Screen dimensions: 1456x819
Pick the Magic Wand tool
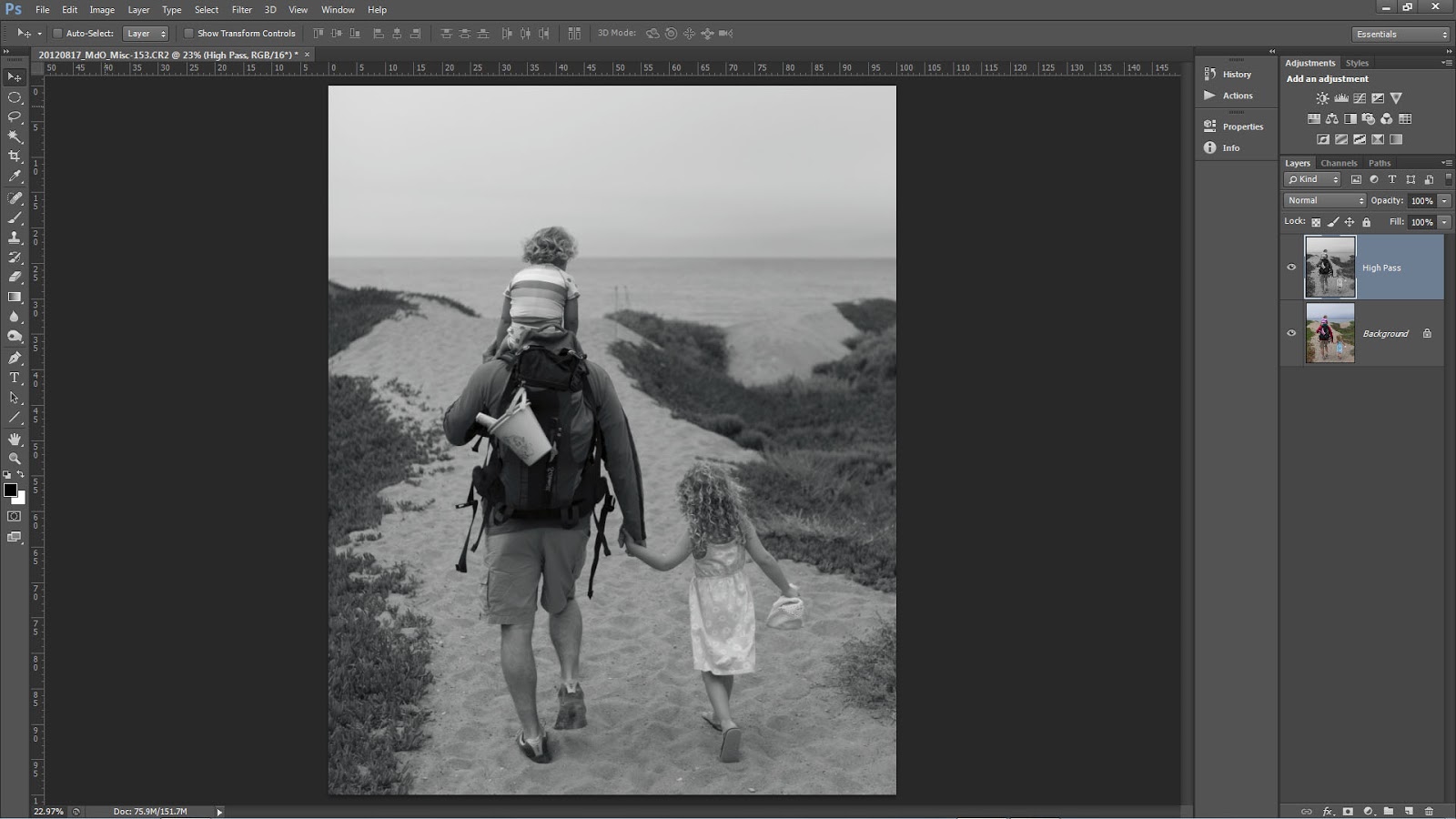pyautogui.click(x=15, y=136)
